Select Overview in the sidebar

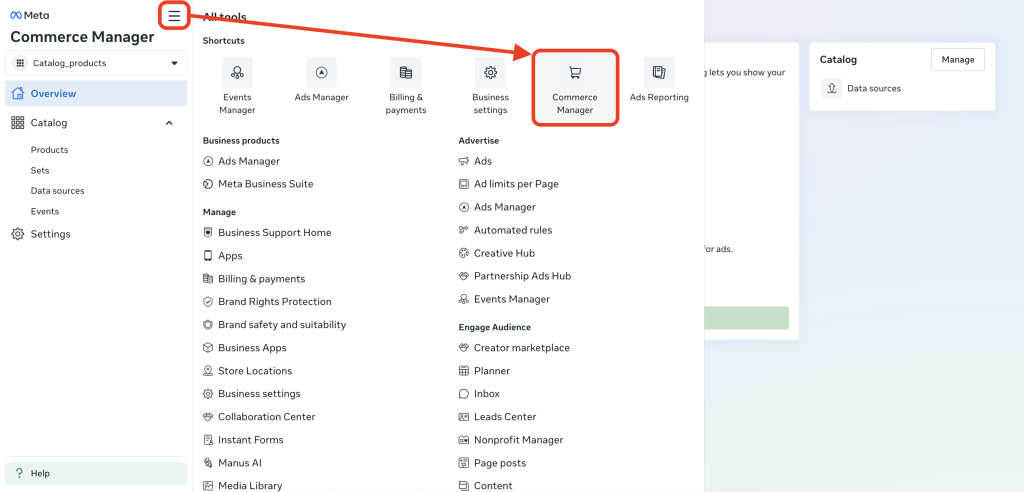pos(53,94)
